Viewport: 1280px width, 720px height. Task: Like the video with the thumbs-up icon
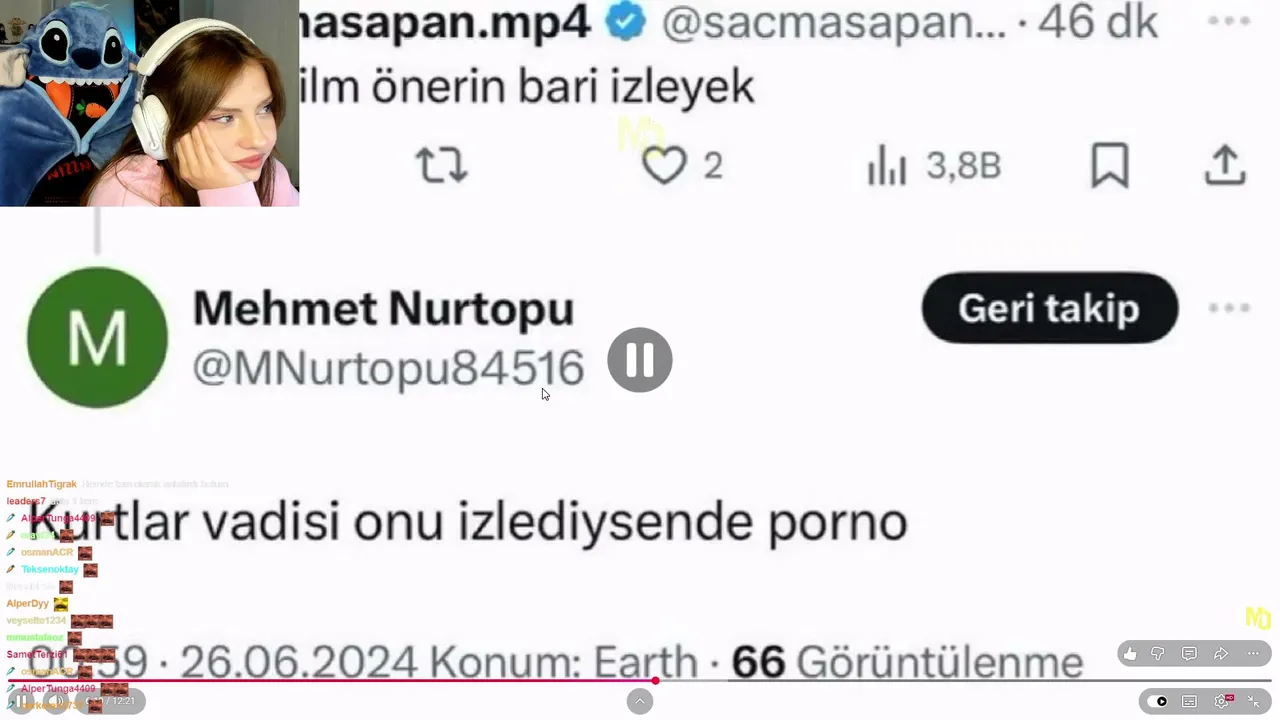pos(1130,654)
